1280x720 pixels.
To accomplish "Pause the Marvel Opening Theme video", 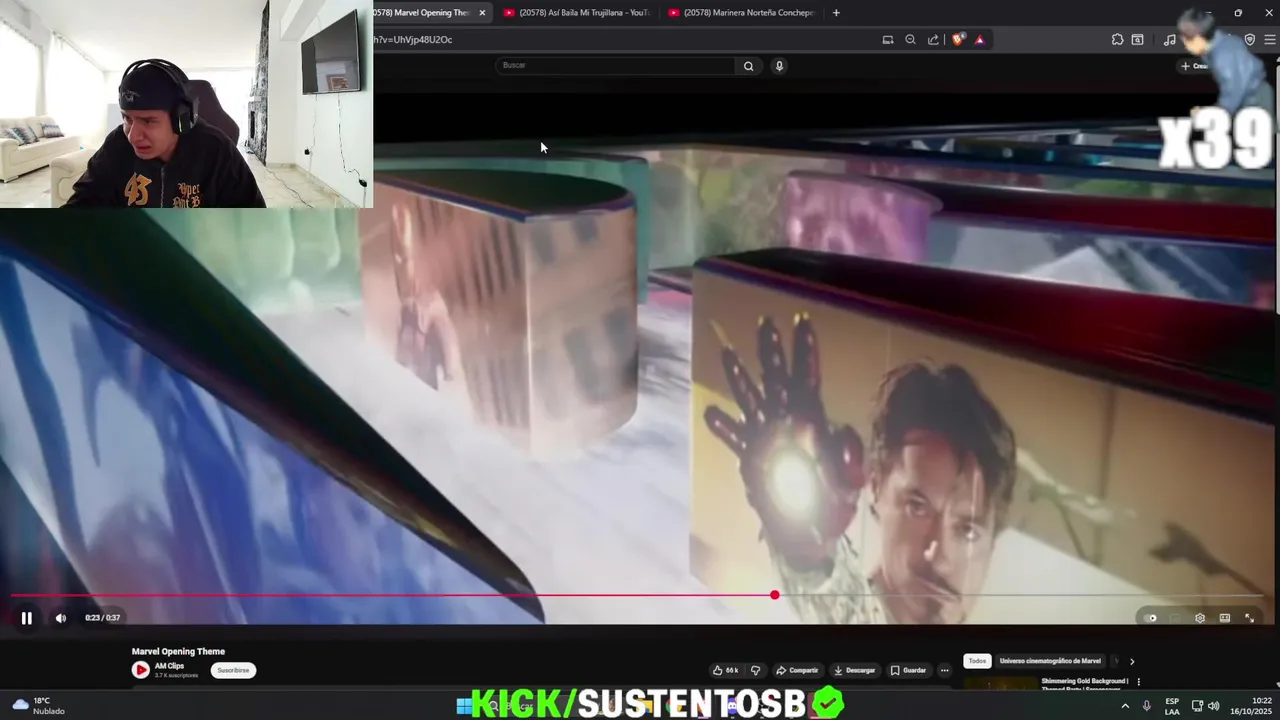I will (27, 618).
